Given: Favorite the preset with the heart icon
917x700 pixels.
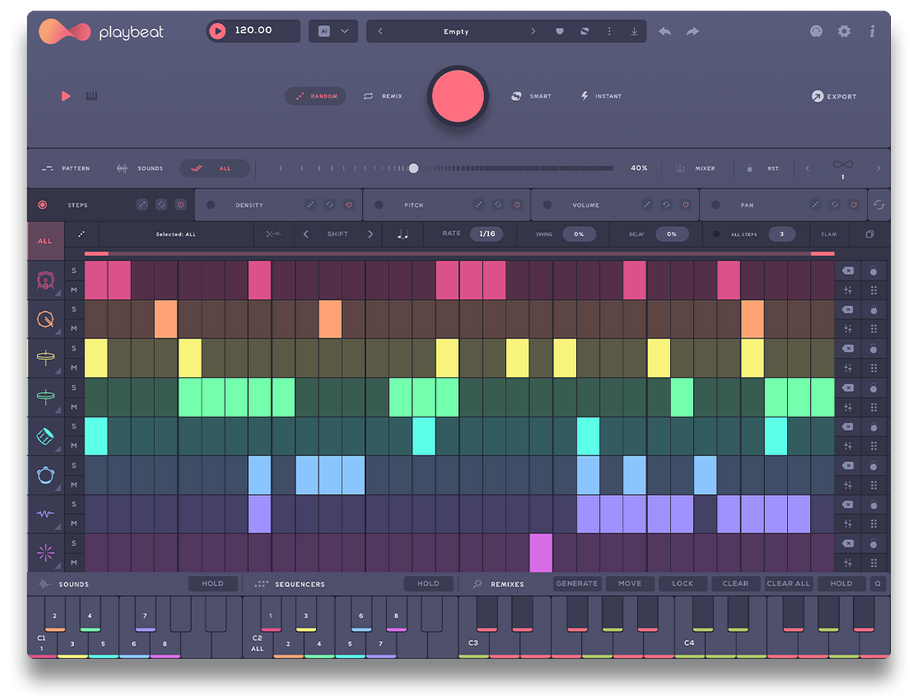Looking at the screenshot, I should click(560, 31).
